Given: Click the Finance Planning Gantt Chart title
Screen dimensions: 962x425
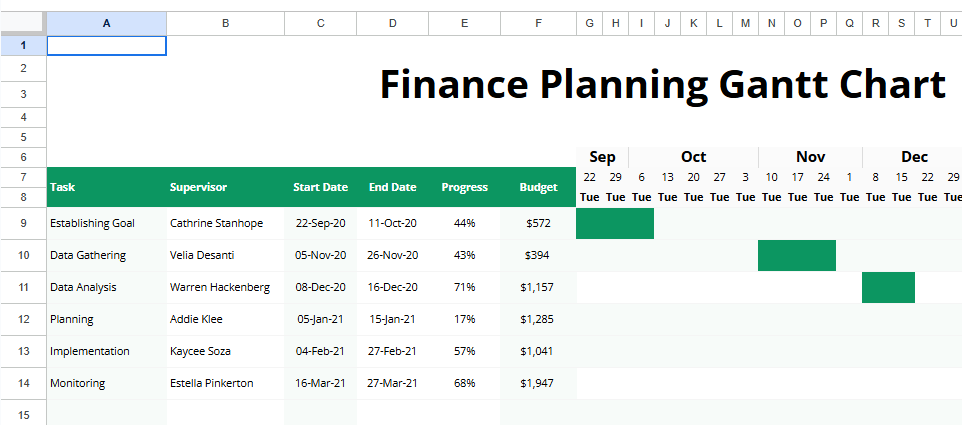Looking at the screenshot, I should (x=662, y=85).
